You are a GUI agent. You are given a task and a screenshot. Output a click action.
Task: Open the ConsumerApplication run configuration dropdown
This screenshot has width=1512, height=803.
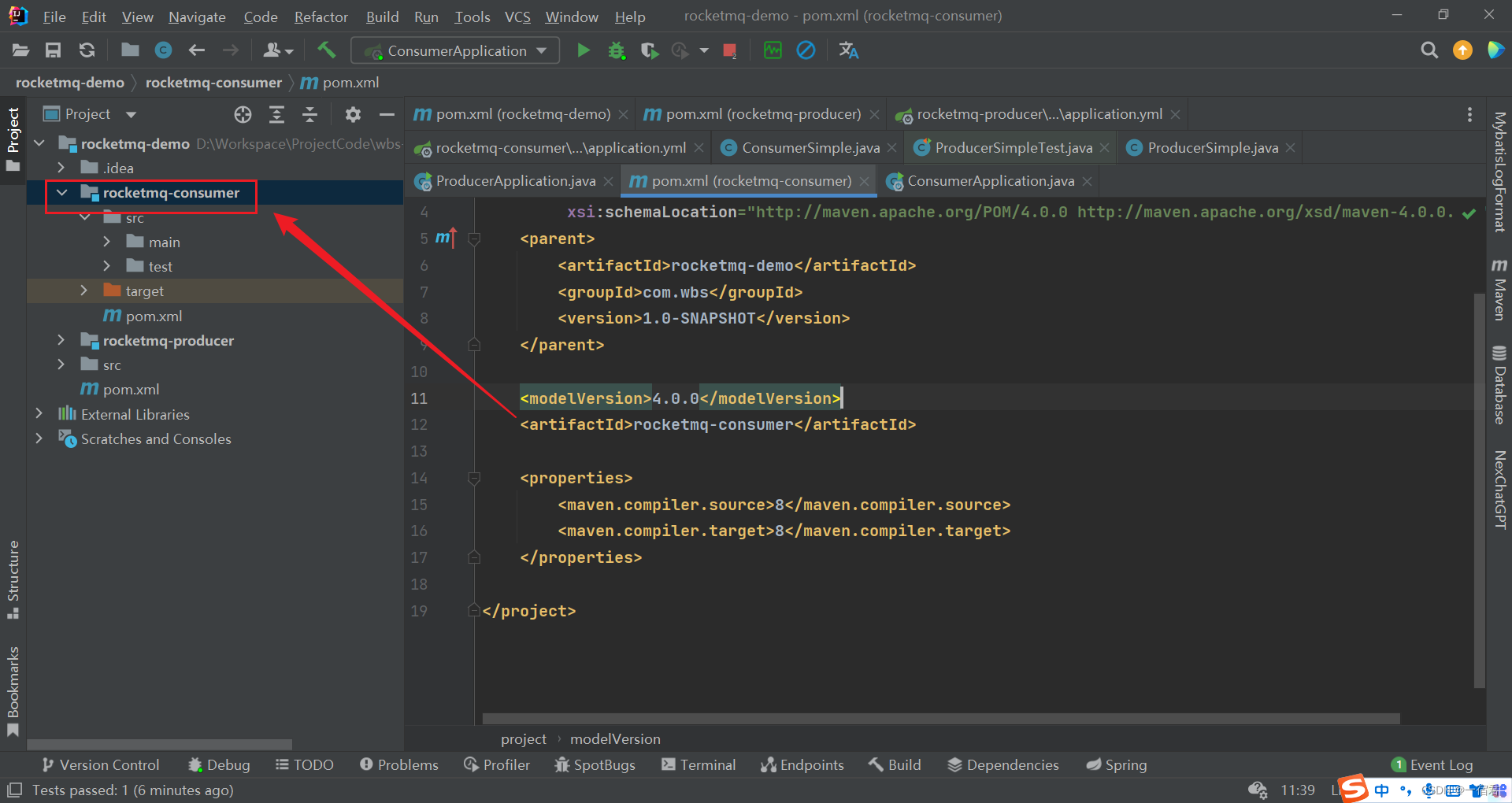coord(456,50)
